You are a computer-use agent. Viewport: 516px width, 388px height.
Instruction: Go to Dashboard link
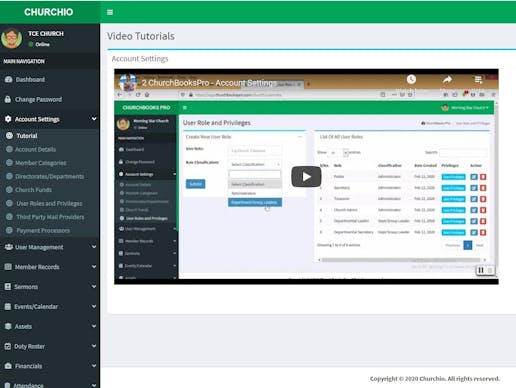tap(30, 79)
